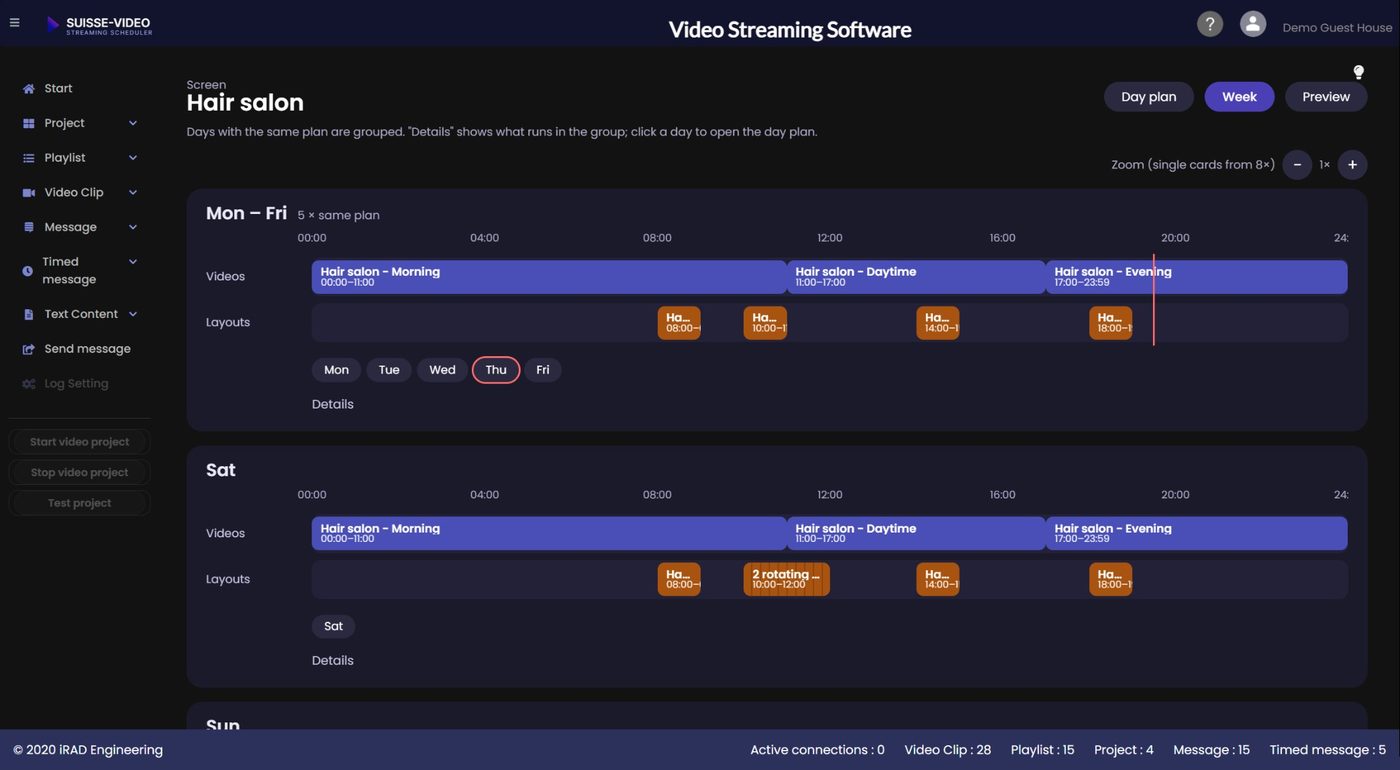Click the Timed message clock icon
This screenshot has height=770, width=1400.
[x=27, y=271]
